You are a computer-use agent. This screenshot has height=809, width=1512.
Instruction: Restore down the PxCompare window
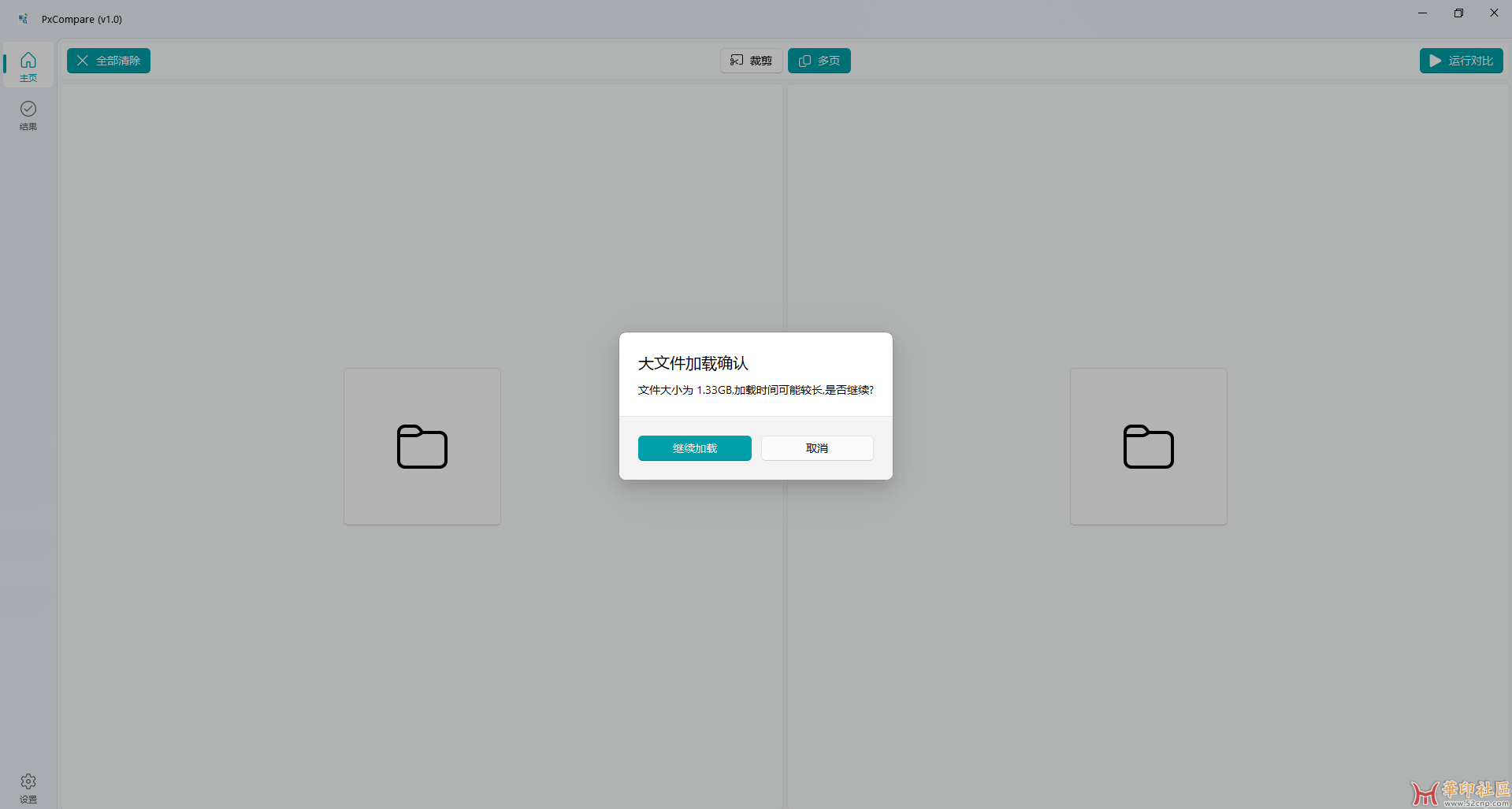1458,13
